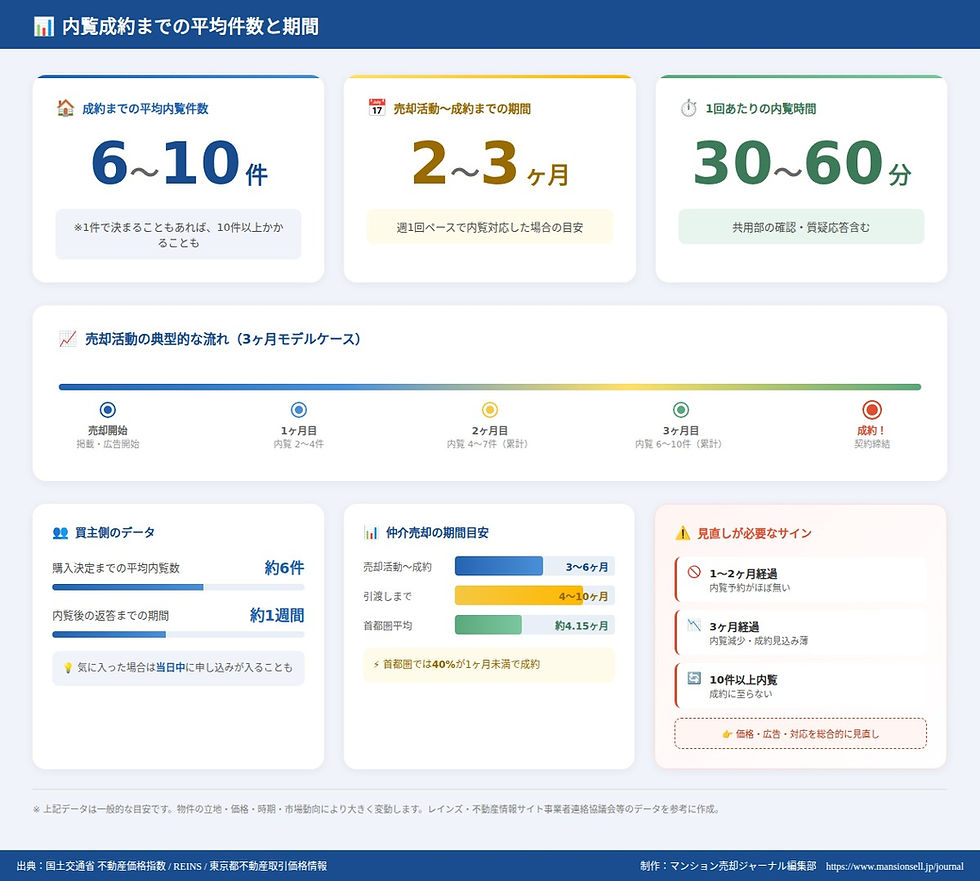Click the 内覧 2〜4件 caption under 1ヶ月目

pos(299,444)
